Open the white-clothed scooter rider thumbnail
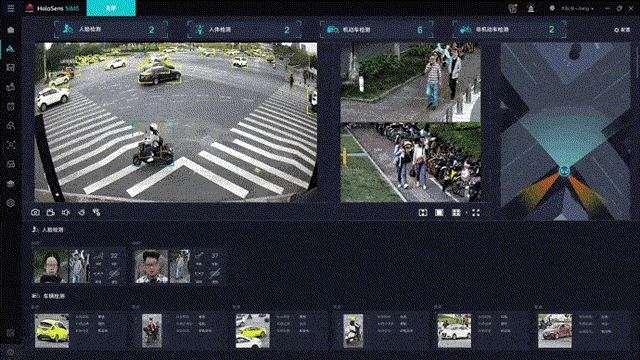The width and height of the screenshot is (640, 360). (353, 331)
